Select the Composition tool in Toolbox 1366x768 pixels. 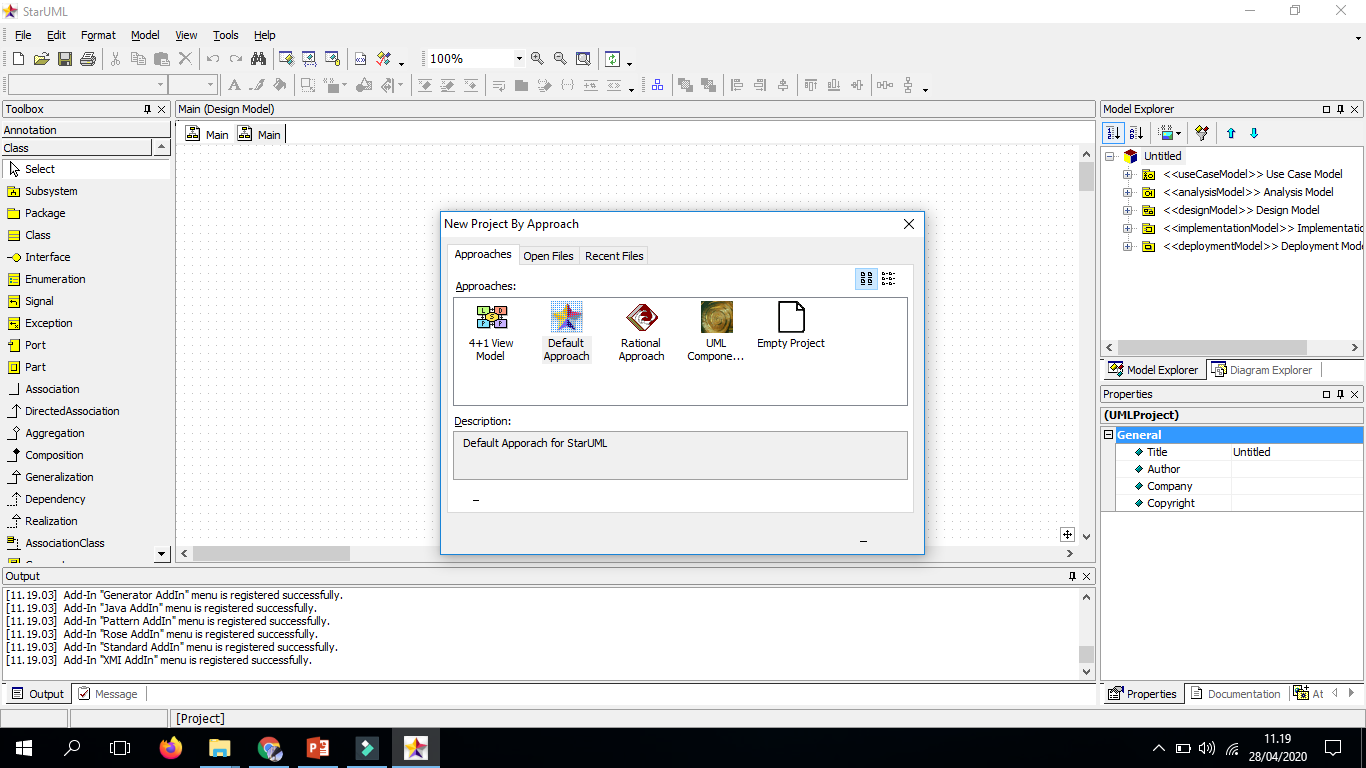(87, 455)
